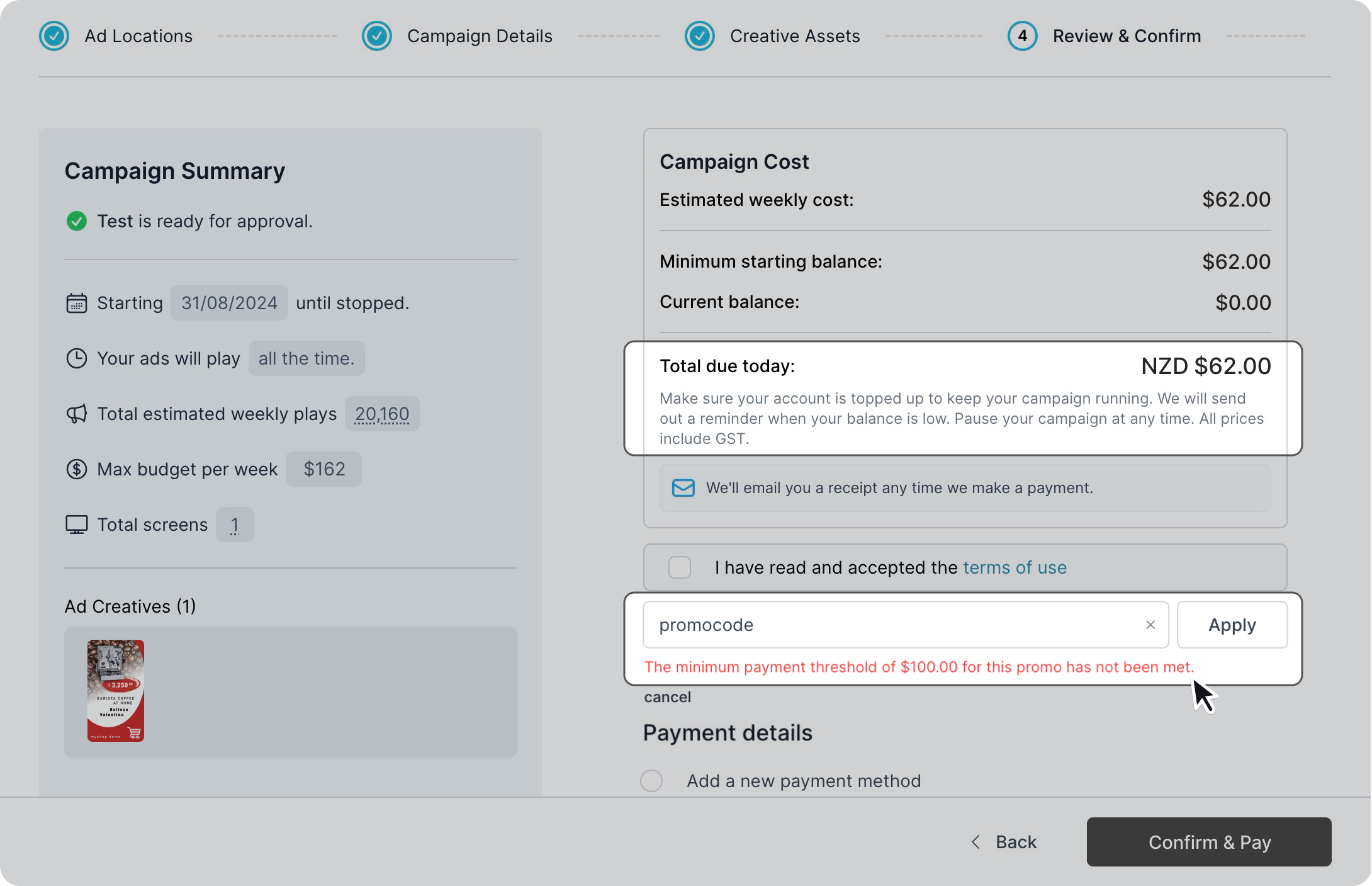Check the terms of use acceptance box
The height and width of the screenshot is (886, 1372).
[679, 567]
